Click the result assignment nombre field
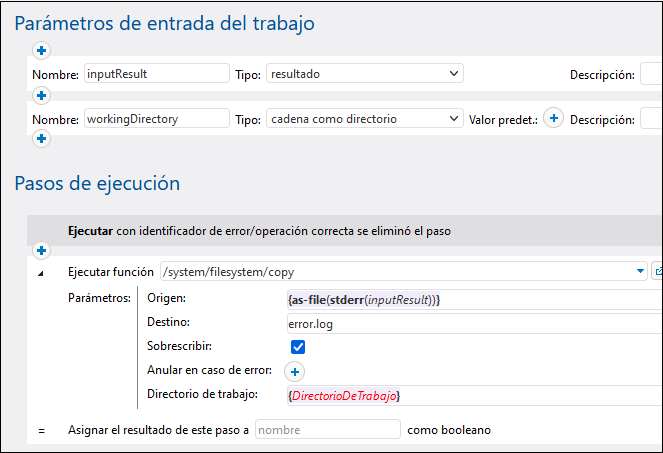The width and height of the screenshot is (663, 453). pyautogui.click(x=328, y=430)
